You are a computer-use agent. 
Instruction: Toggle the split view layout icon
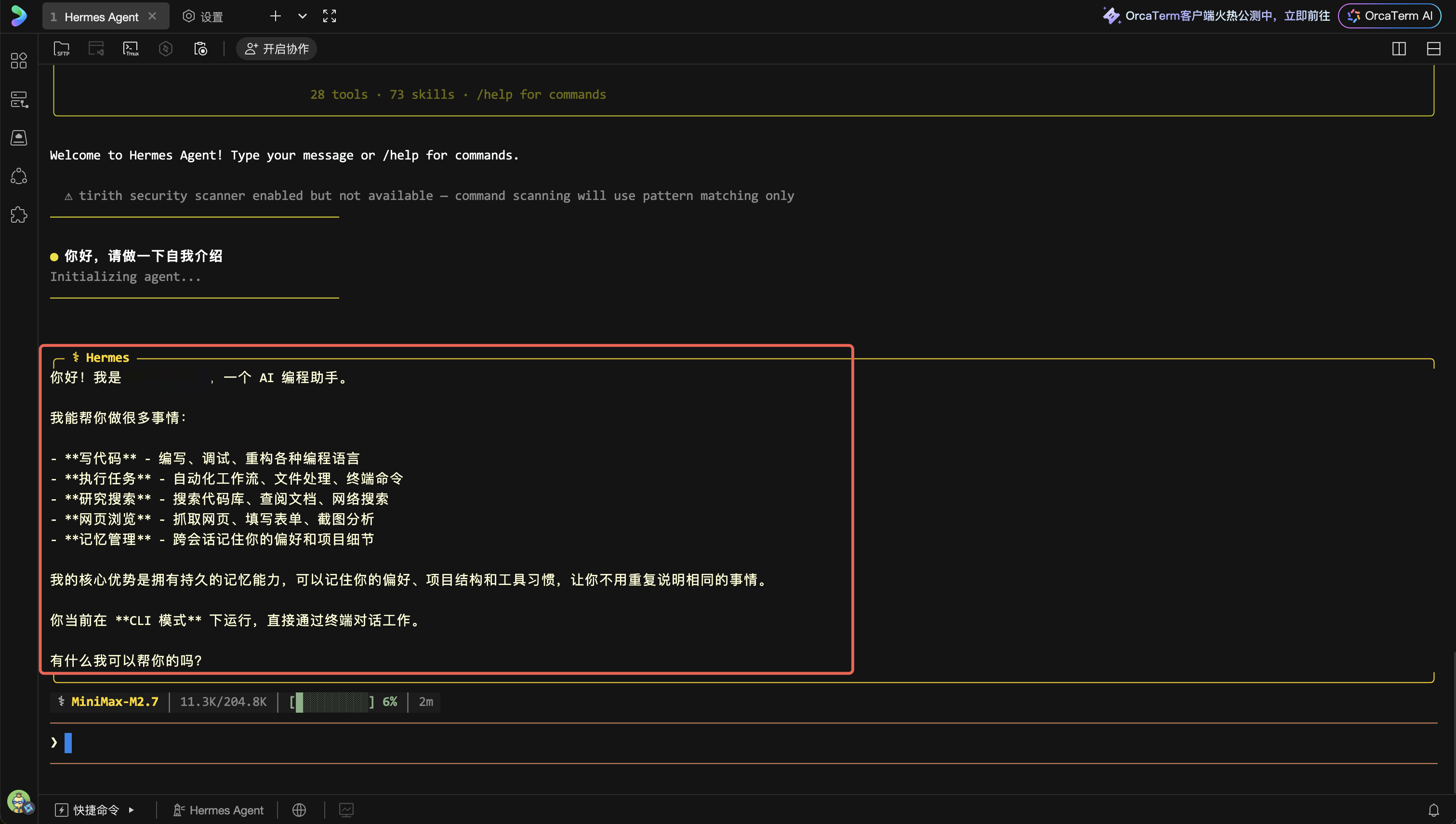[1399, 49]
